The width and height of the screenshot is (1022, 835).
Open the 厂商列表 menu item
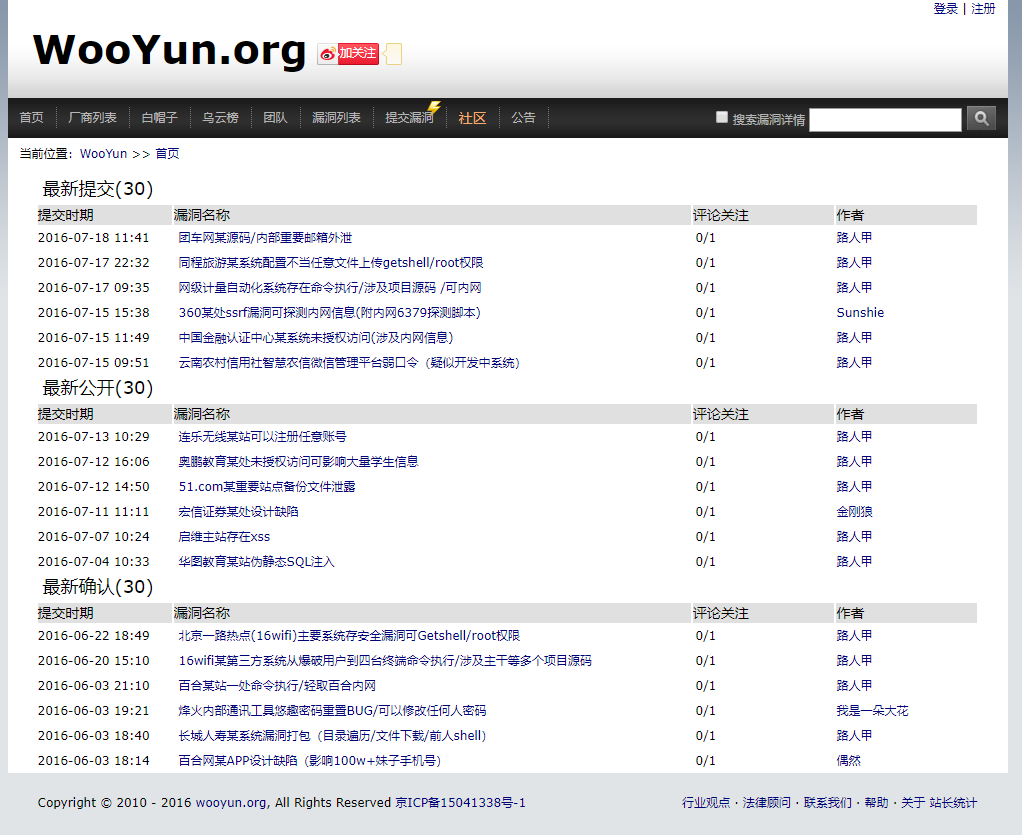coord(93,117)
